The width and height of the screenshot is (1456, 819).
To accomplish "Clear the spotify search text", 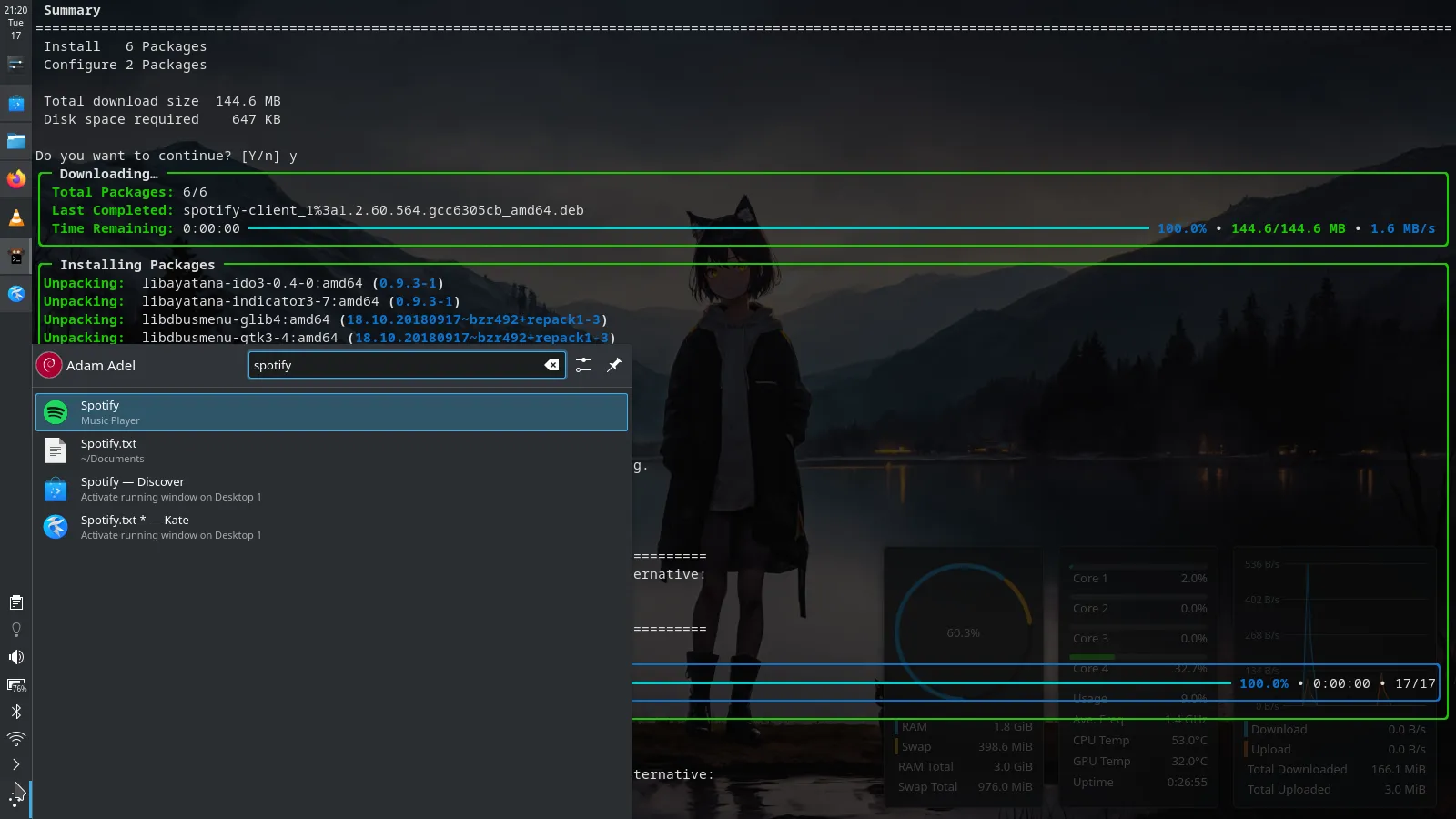I will (x=551, y=365).
